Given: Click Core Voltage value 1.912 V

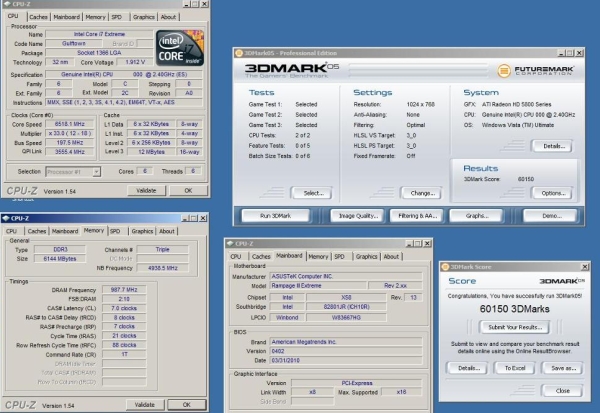Looking at the screenshot, I should click(135, 62).
